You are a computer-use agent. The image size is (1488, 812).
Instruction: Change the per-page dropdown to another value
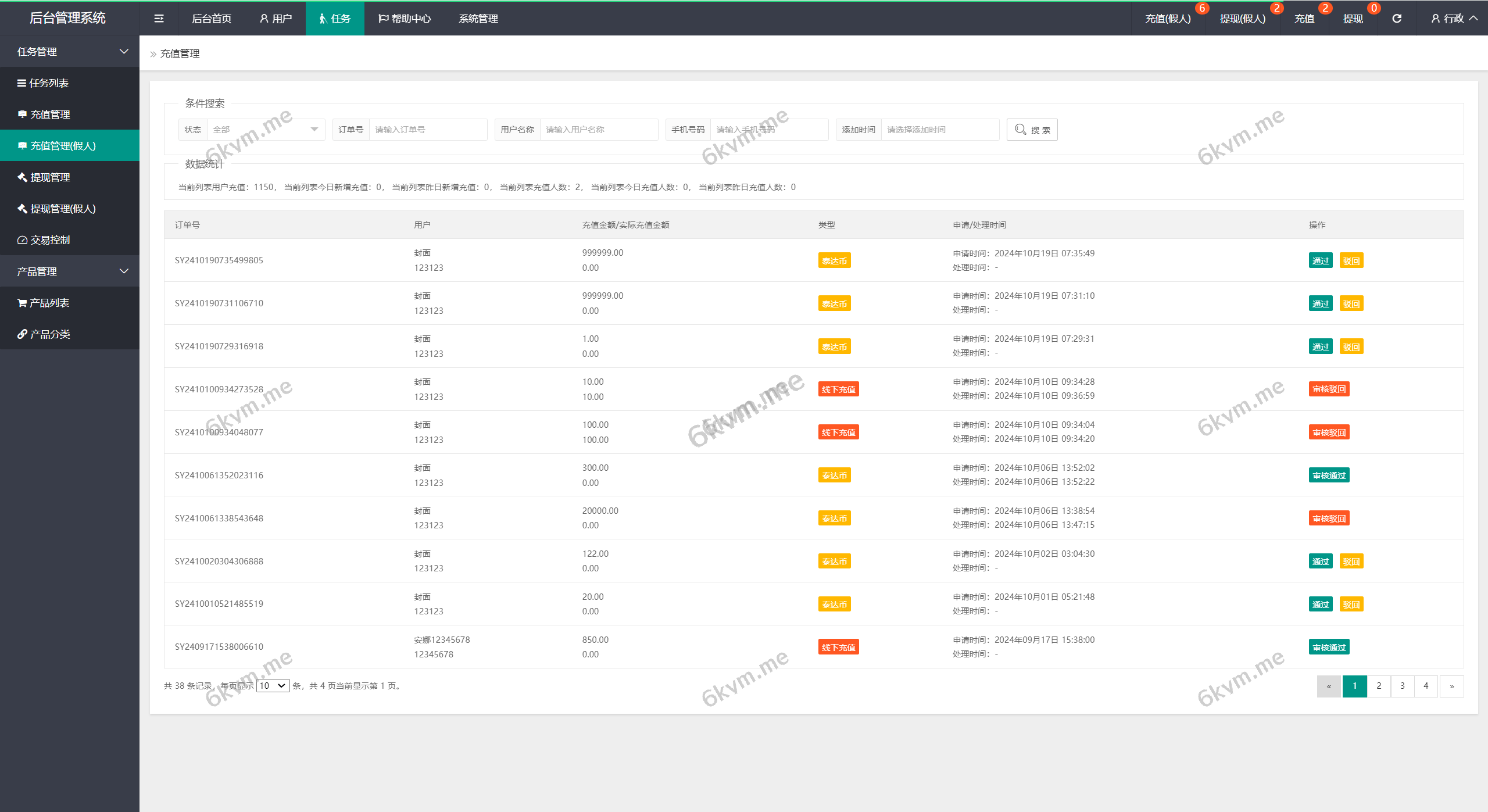pos(273,685)
